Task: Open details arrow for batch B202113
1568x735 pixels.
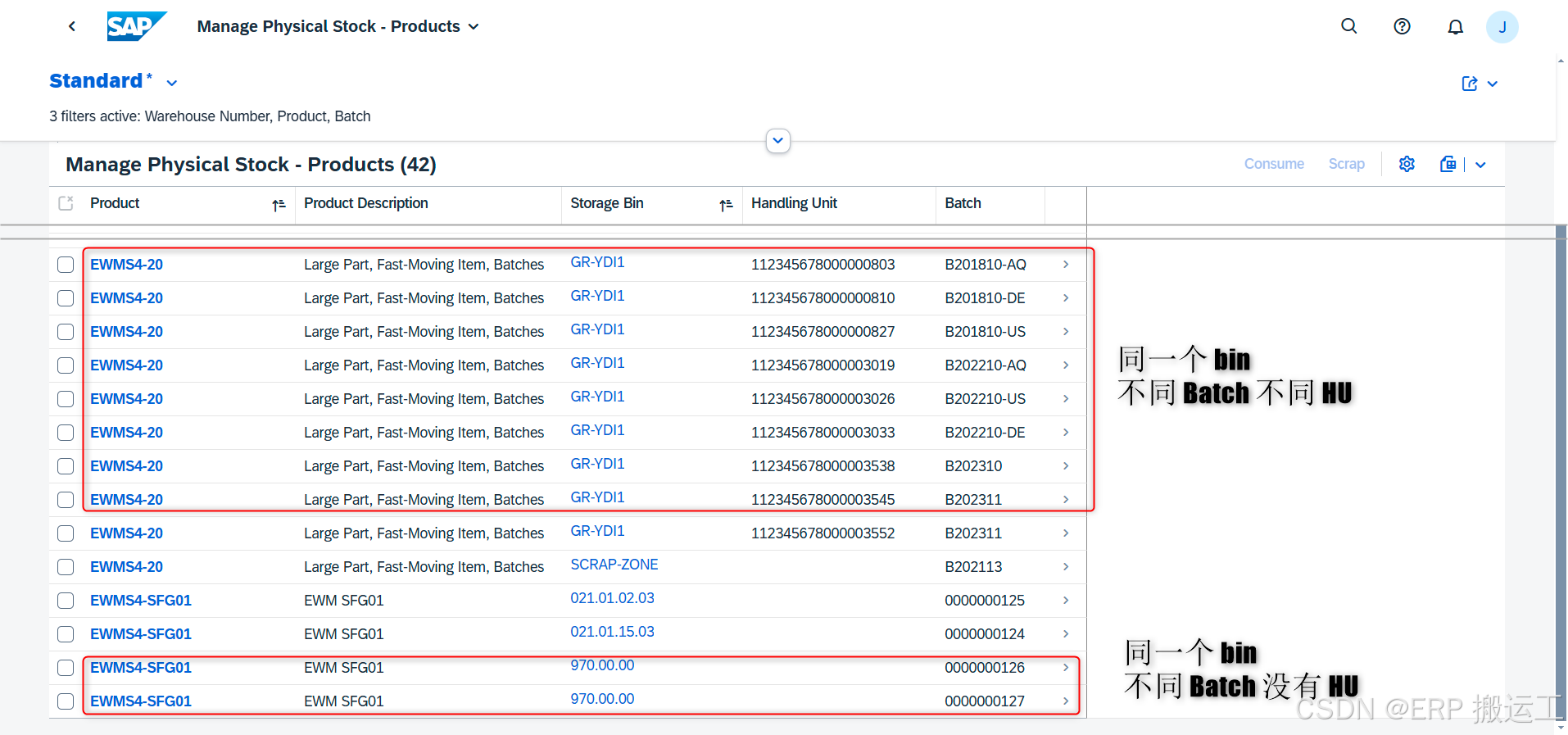Action: coord(1066,566)
